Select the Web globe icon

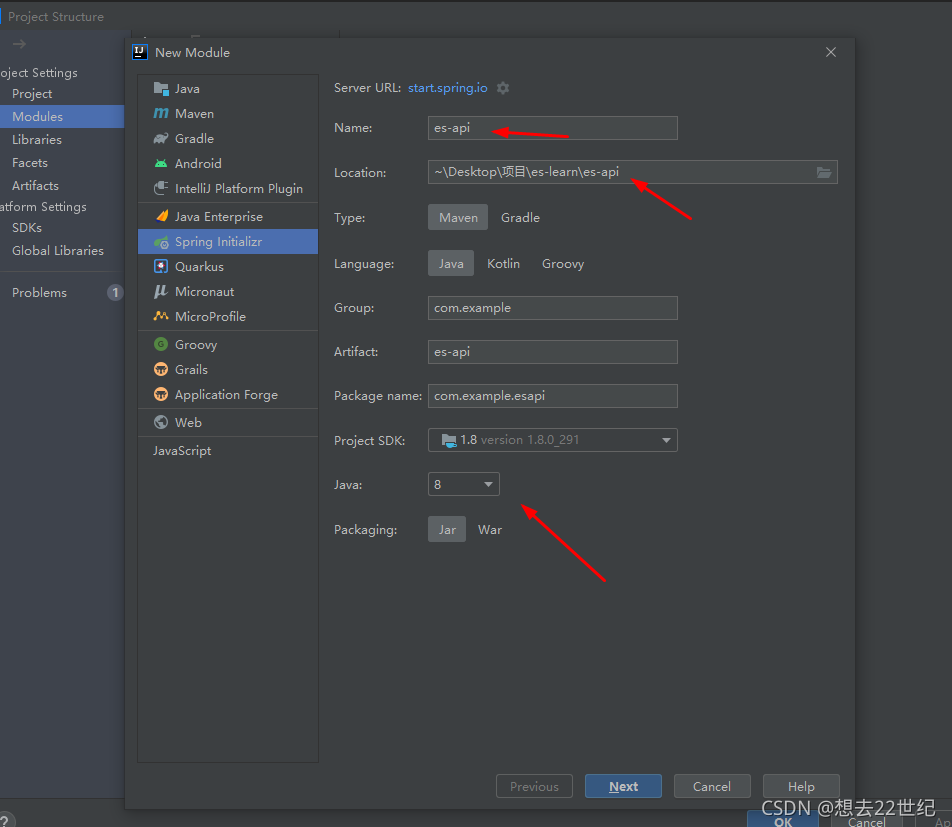161,422
